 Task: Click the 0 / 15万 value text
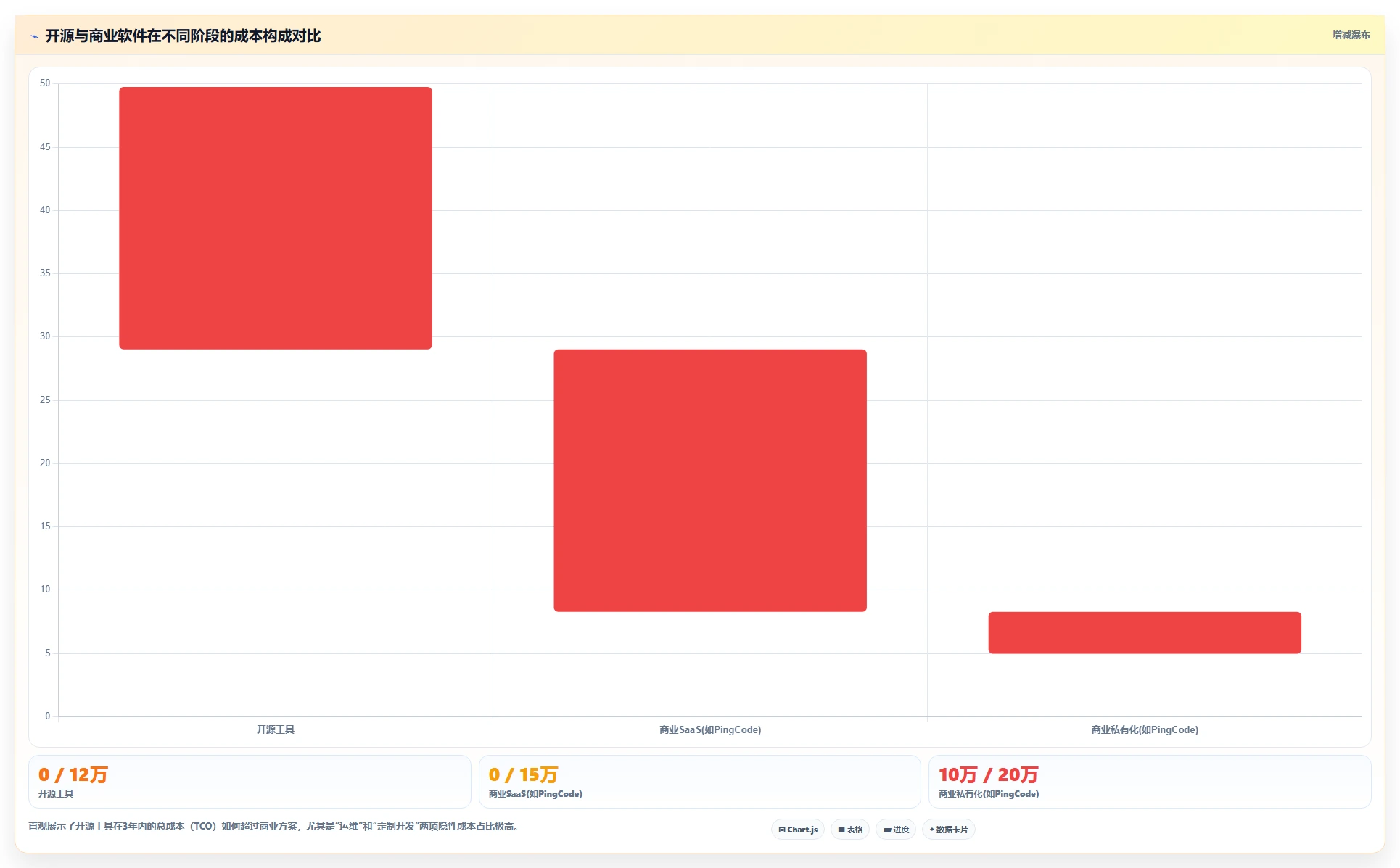coord(523,774)
